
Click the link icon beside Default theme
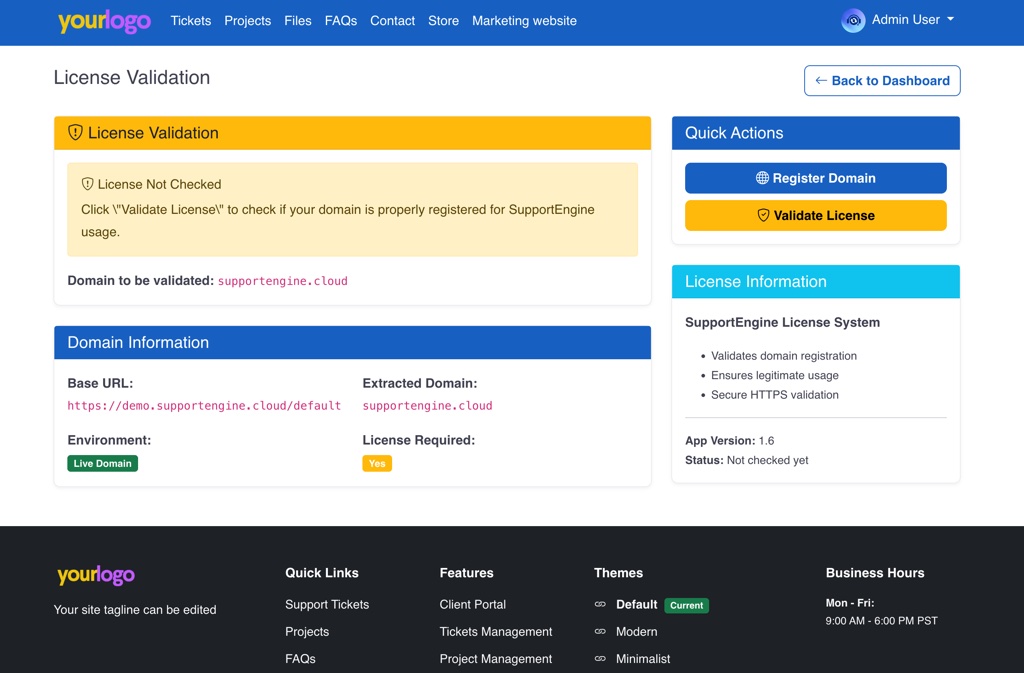click(600, 605)
